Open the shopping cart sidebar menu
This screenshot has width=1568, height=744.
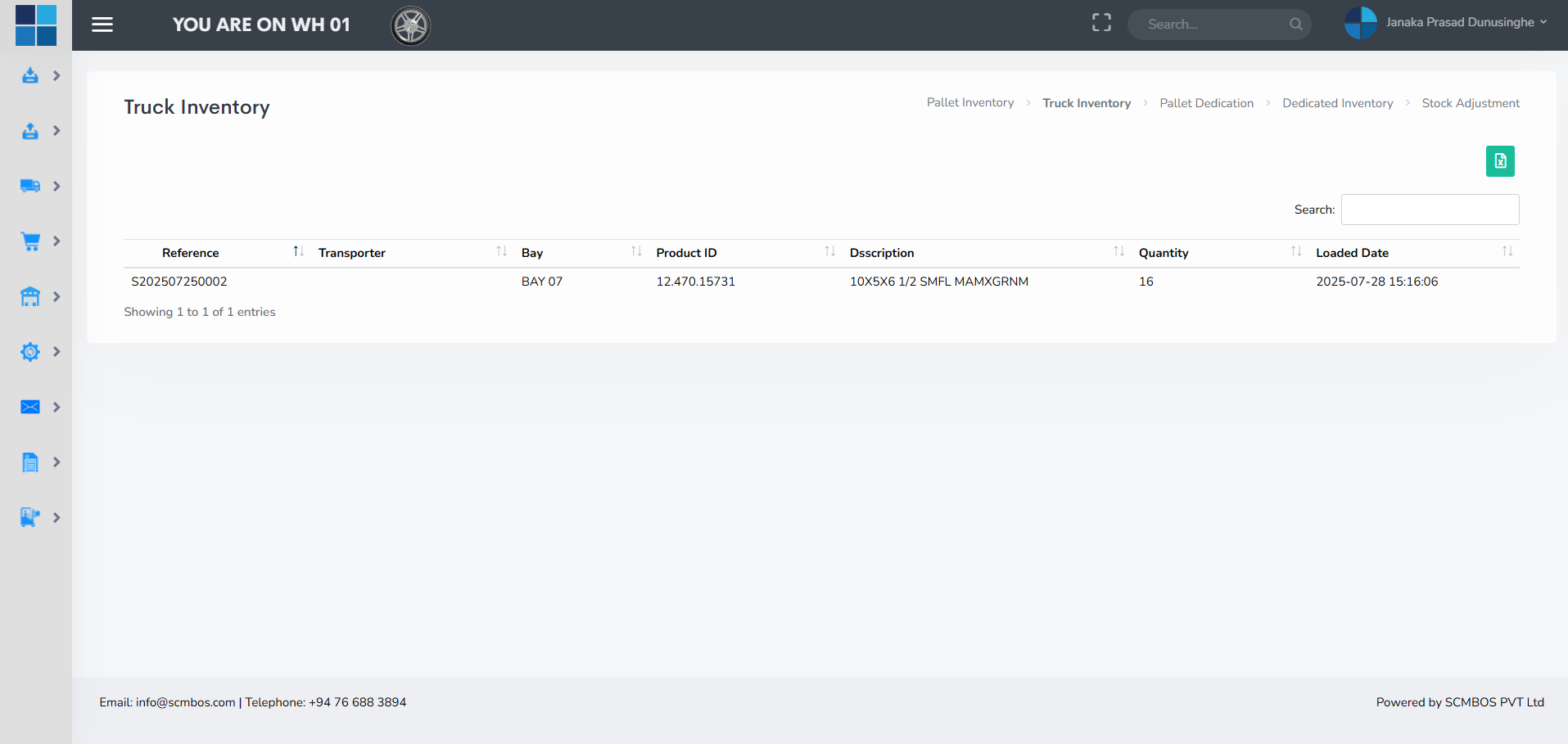point(30,241)
